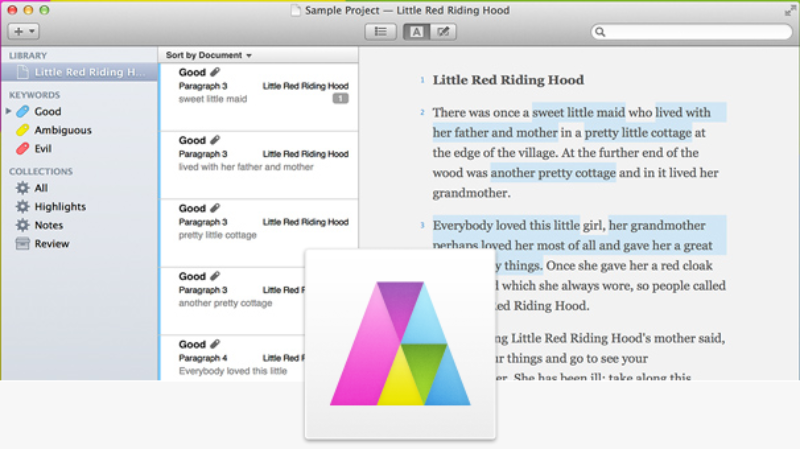This screenshot has height=449, width=800.
Task: Expand the Good keyword disclosure triangle
Action: pos(8,111)
